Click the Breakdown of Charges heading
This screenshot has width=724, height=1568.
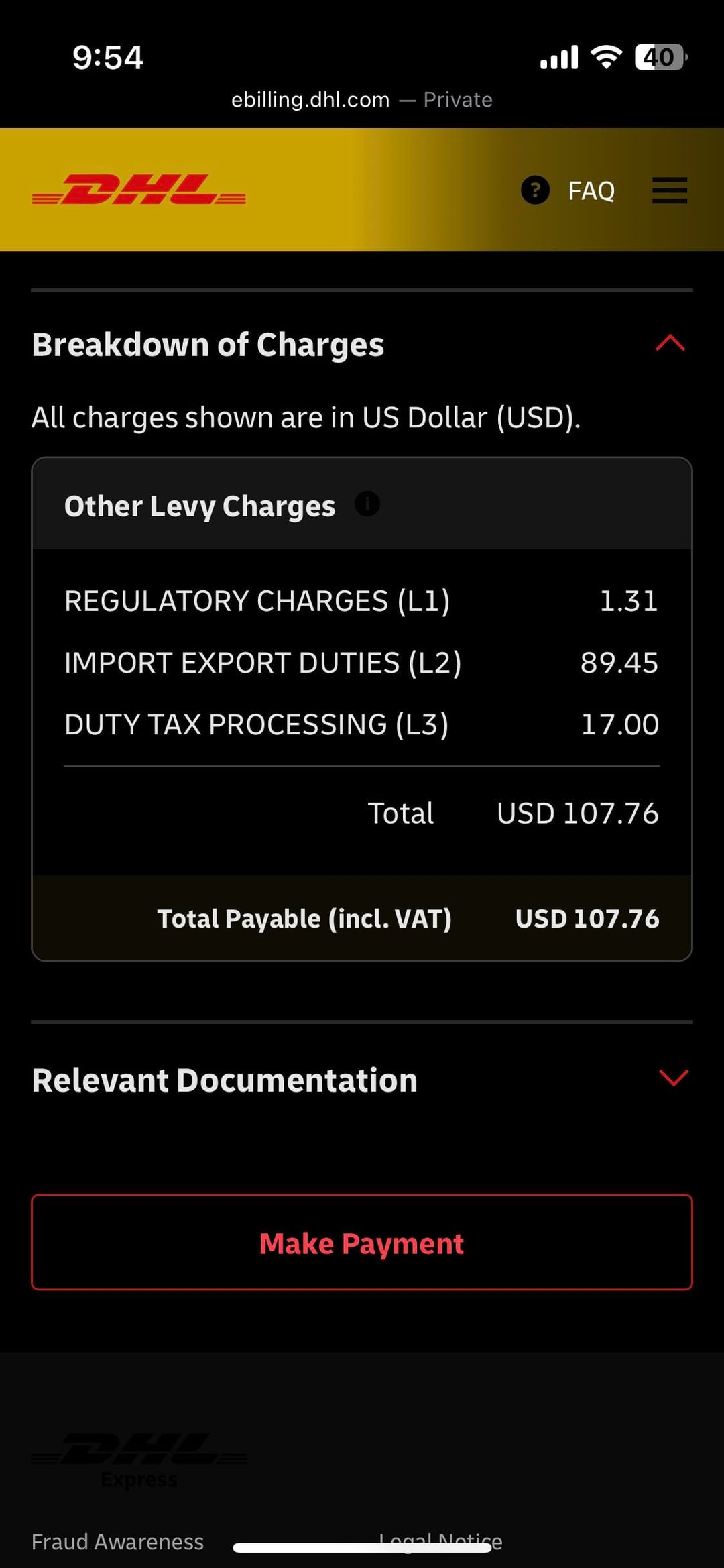pos(208,345)
